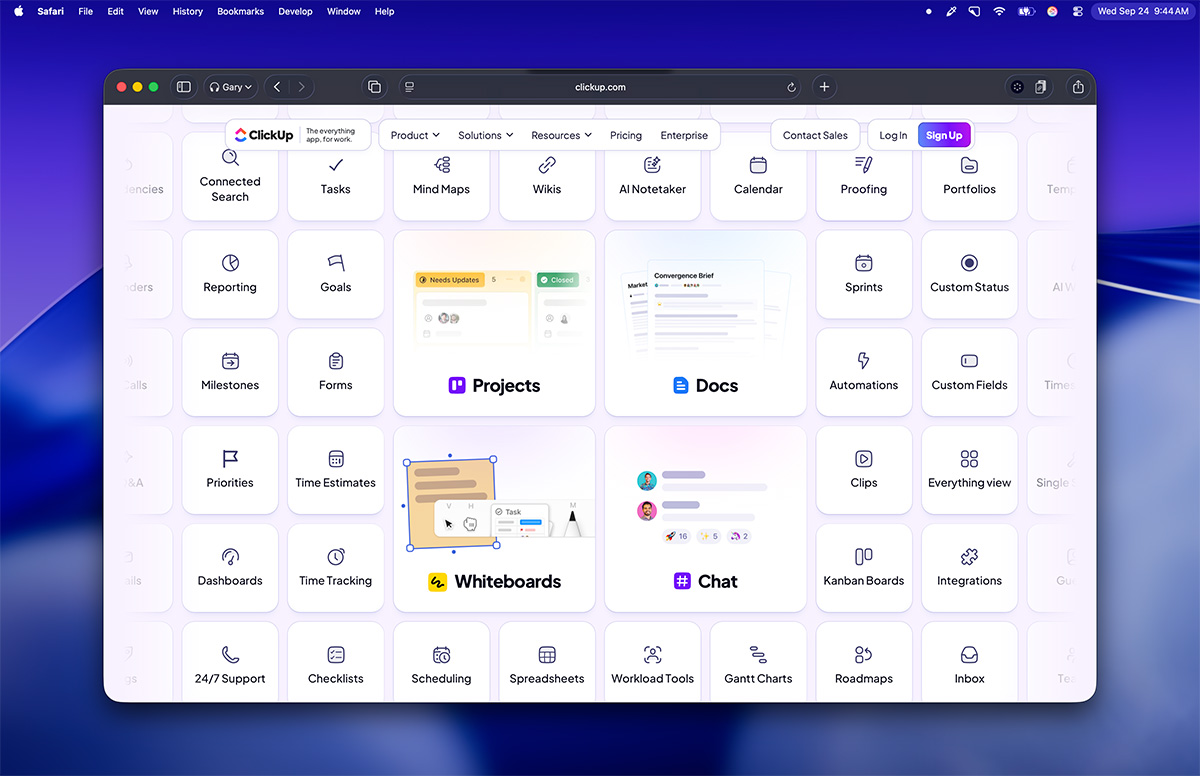Select the Checklists tile
Screen dimensions: 1200x776
336,662
